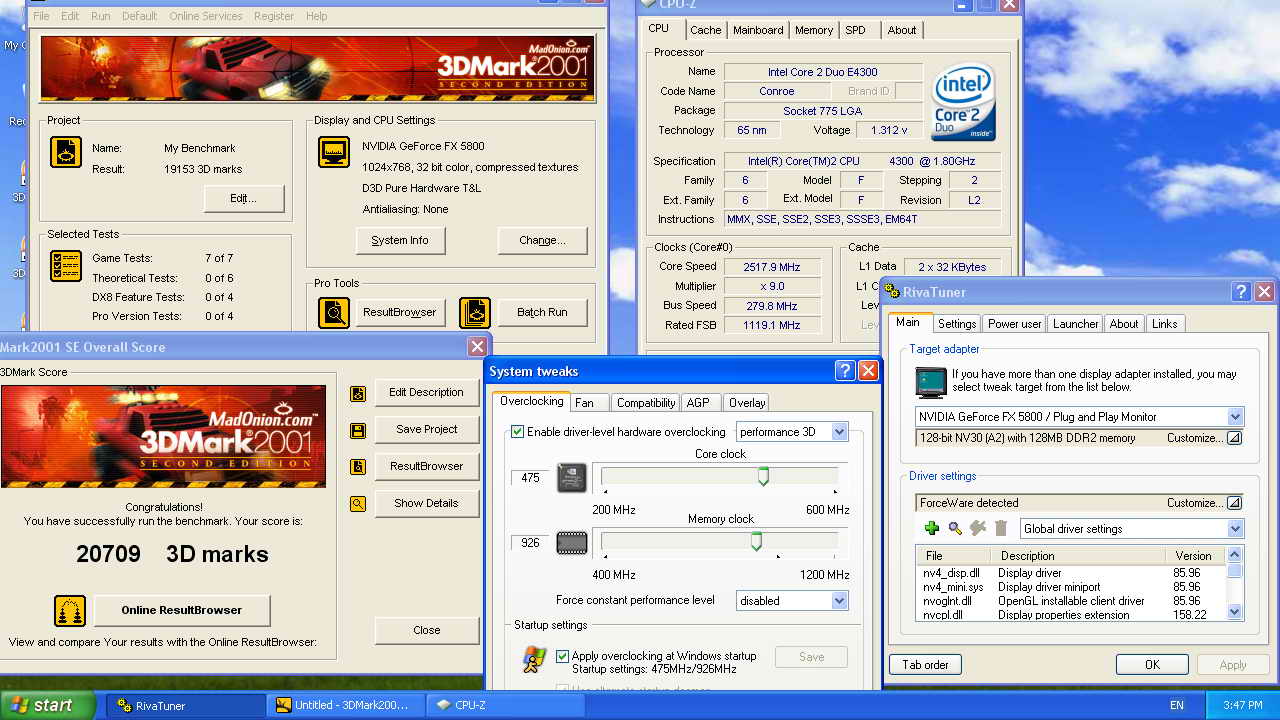Select the nv4_disp.dll row in driver list

click(x=1070, y=573)
